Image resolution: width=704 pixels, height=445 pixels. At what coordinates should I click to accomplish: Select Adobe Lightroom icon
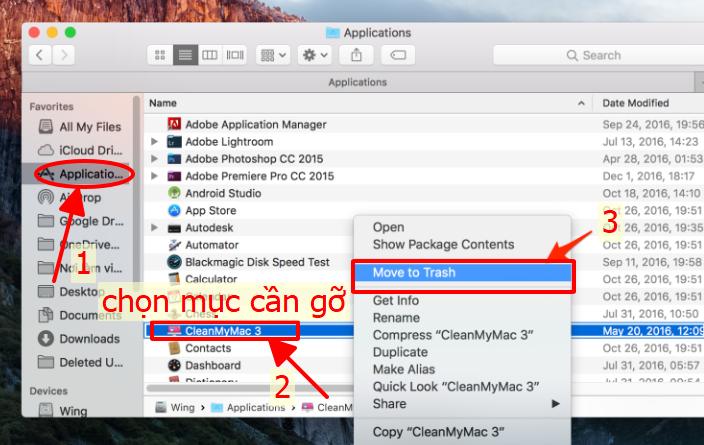coord(174,142)
